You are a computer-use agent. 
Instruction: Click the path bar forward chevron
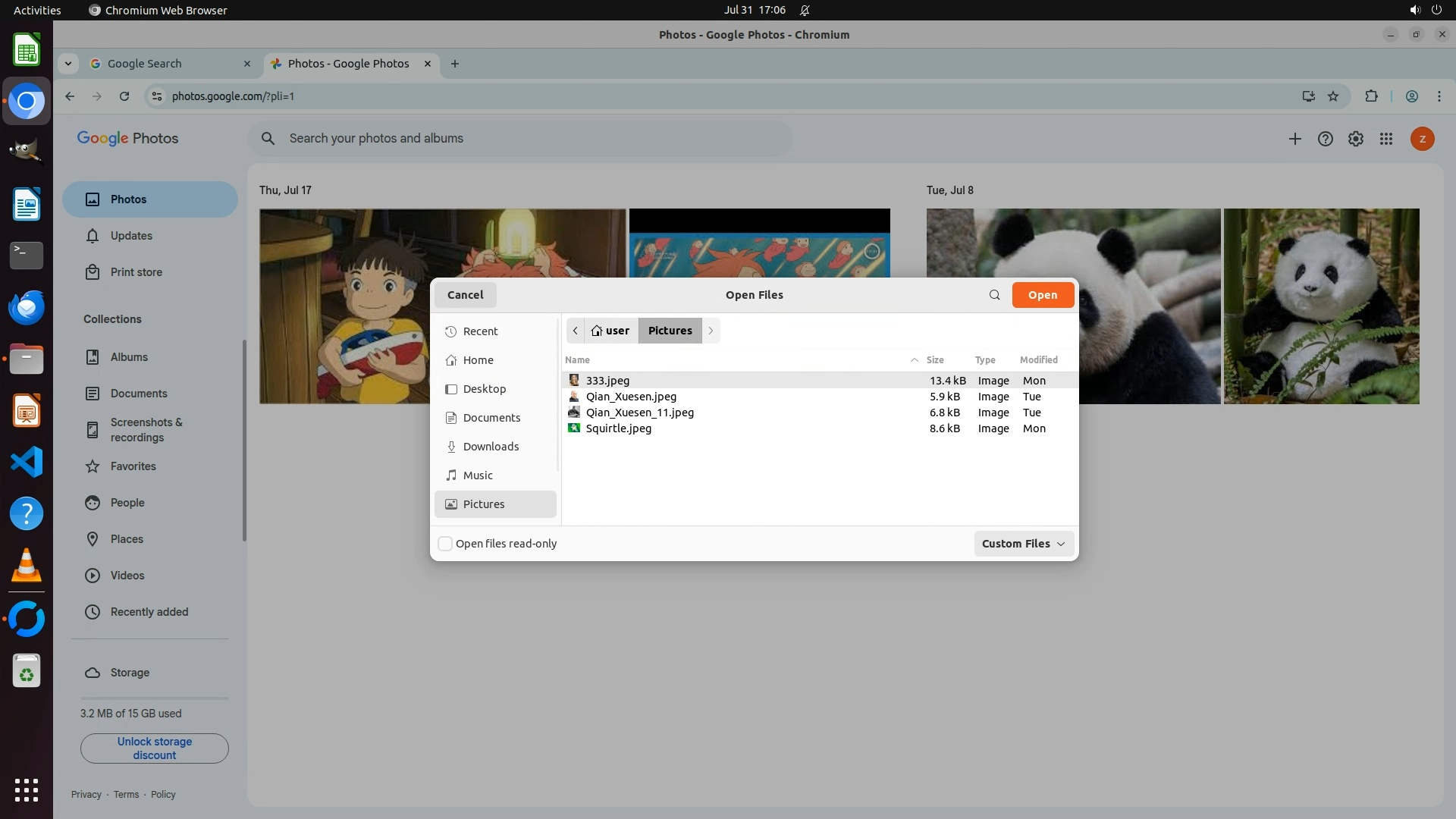click(x=711, y=331)
